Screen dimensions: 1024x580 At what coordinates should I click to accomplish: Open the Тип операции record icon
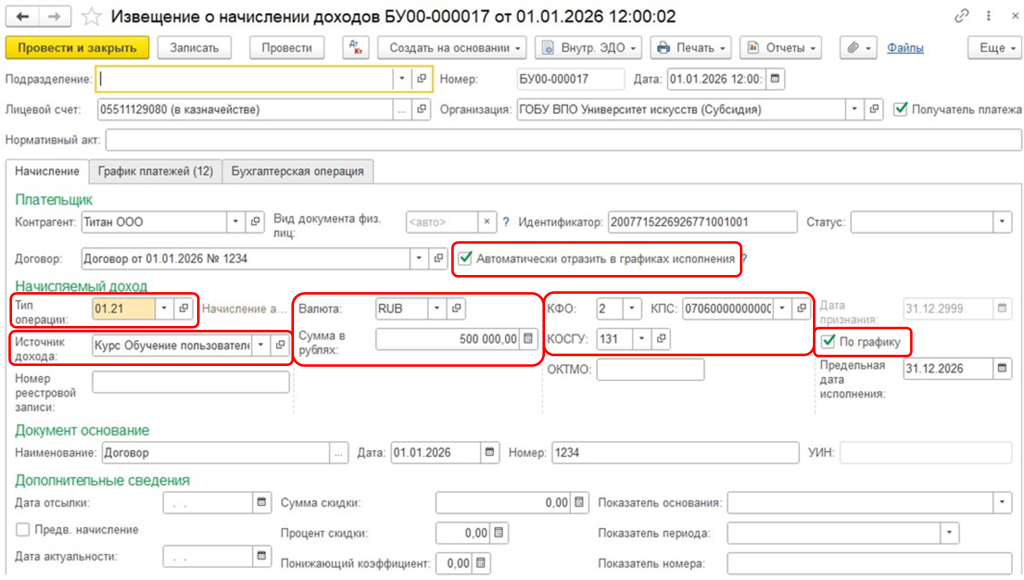point(184,308)
